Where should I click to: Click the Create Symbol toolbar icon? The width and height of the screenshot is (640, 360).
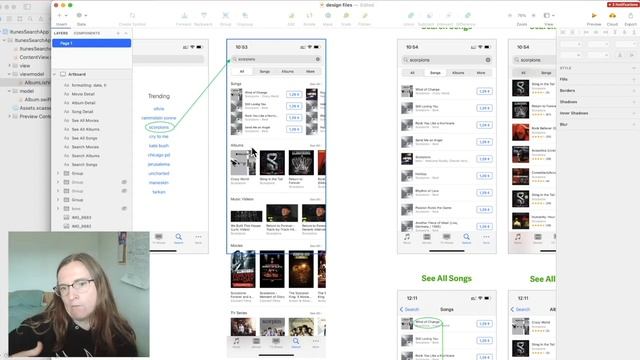point(132,16)
